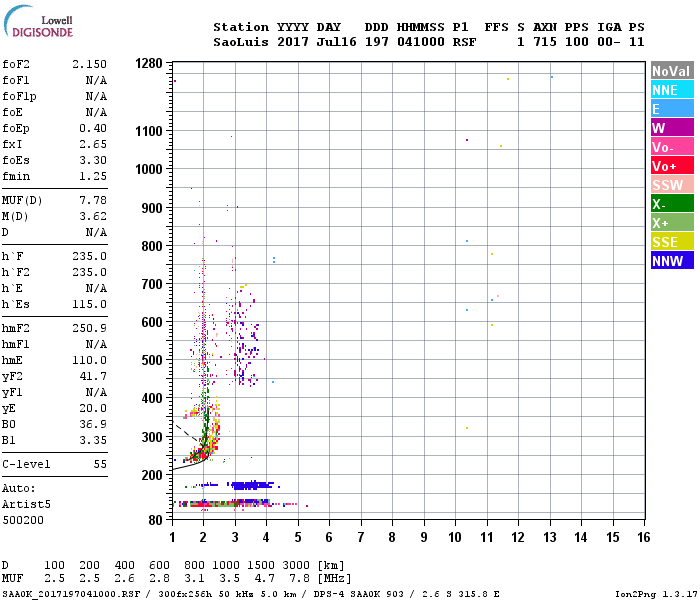Click the fmin value 1.25
The width and height of the screenshot is (700, 600).
(x=93, y=176)
